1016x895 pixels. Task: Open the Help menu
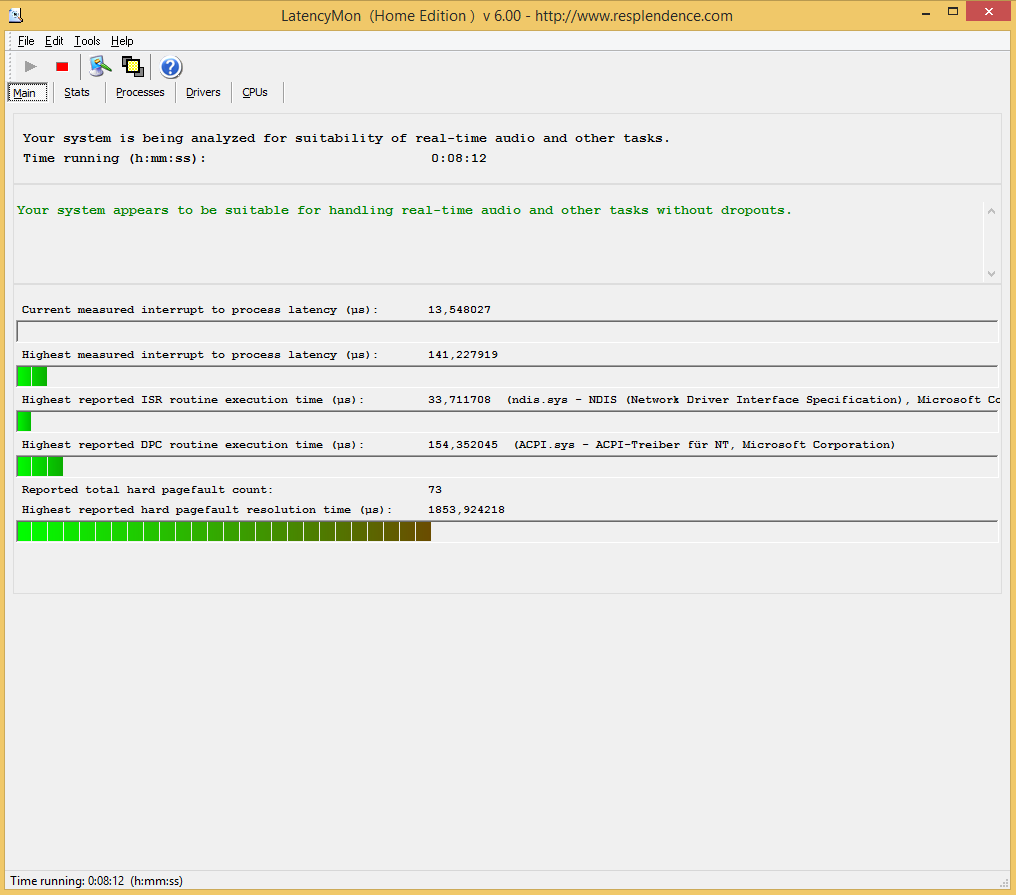122,41
